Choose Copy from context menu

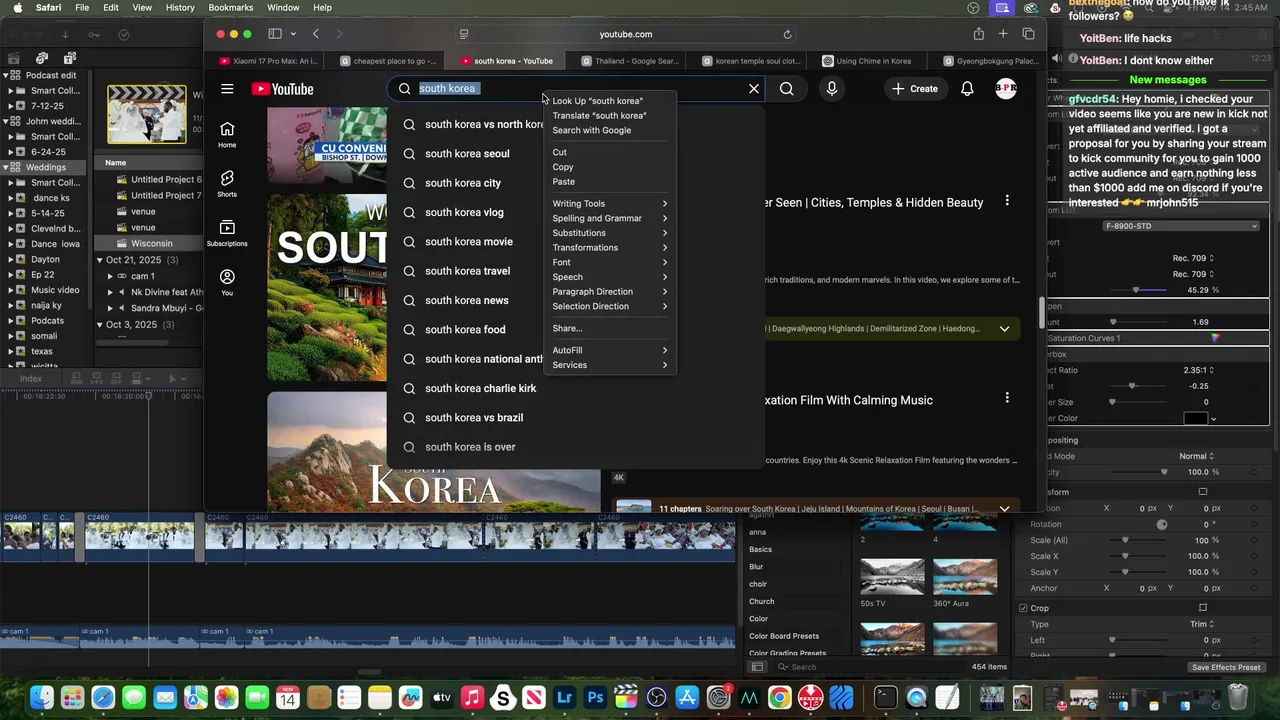pyautogui.click(x=610, y=167)
